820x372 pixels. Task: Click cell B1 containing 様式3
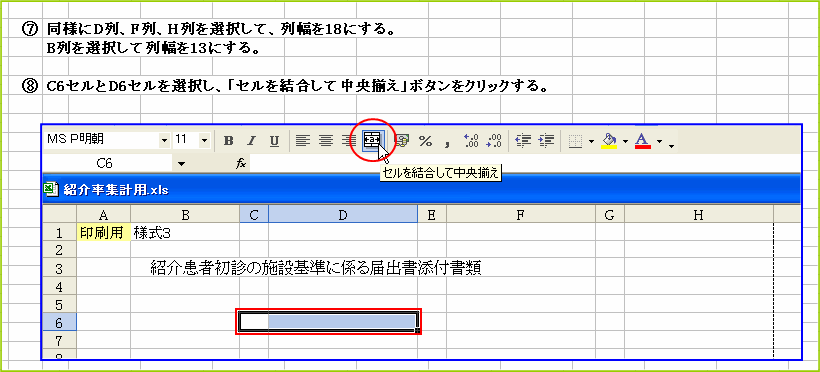click(x=185, y=233)
